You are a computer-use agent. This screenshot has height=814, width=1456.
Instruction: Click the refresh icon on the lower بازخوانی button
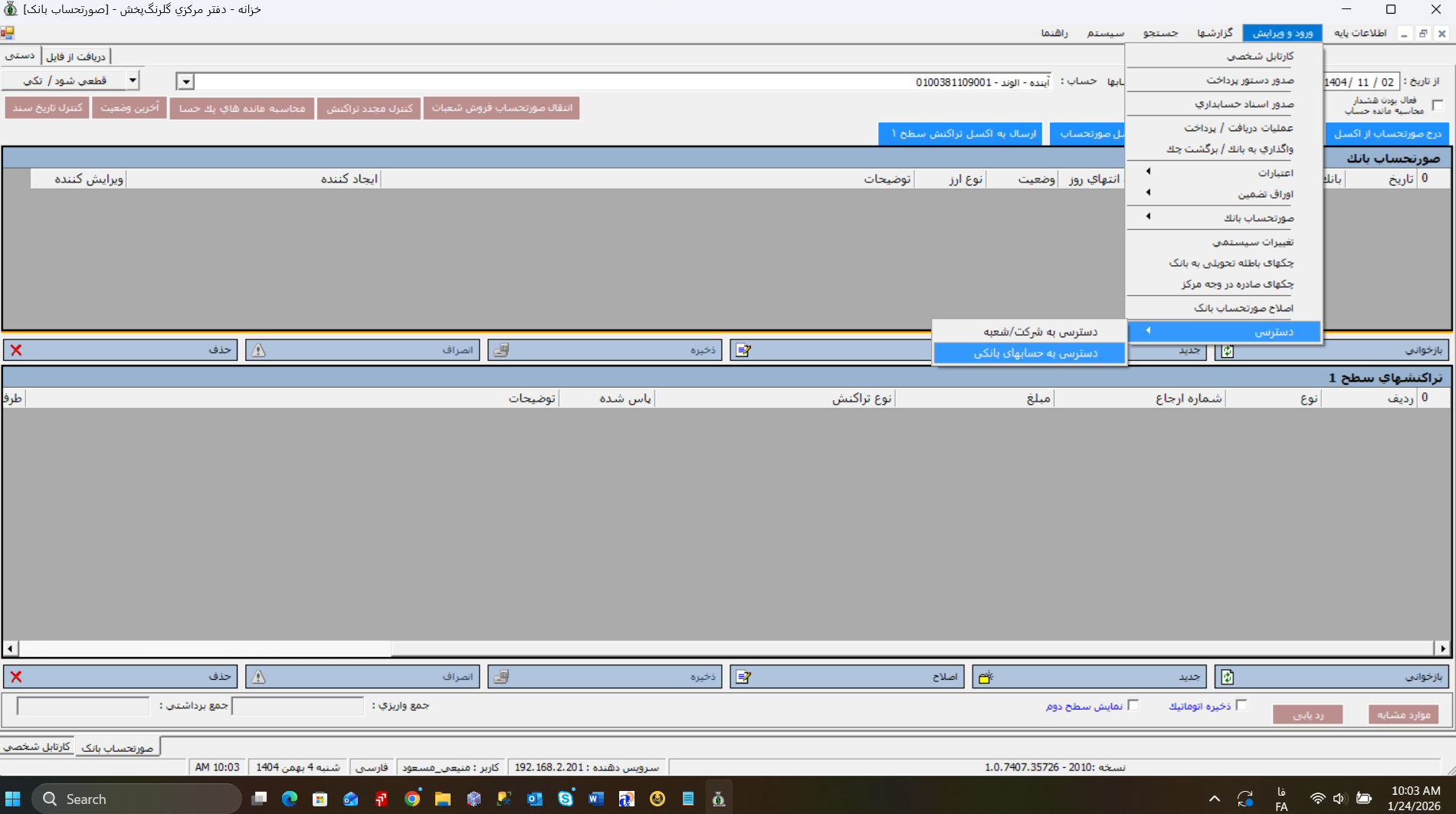pyautogui.click(x=1228, y=677)
